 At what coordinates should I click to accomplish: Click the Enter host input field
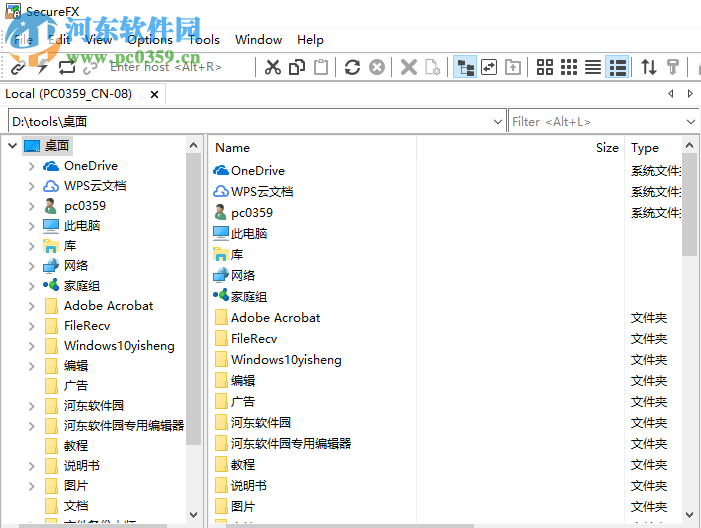point(180,68)
